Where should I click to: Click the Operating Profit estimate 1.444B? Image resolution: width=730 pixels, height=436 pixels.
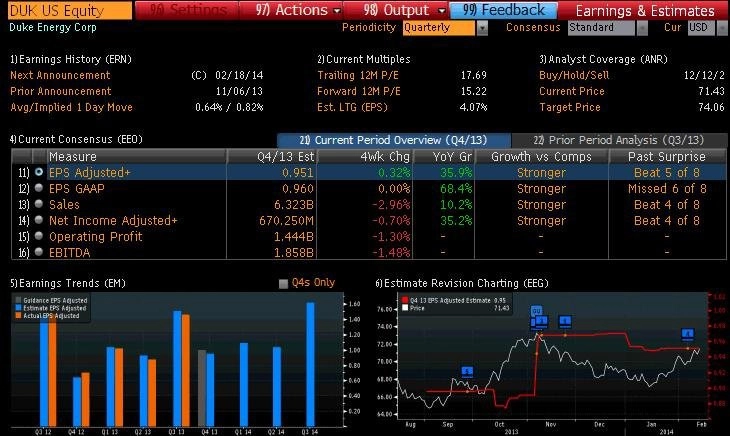pyautogui.click(x=294, y=237)
